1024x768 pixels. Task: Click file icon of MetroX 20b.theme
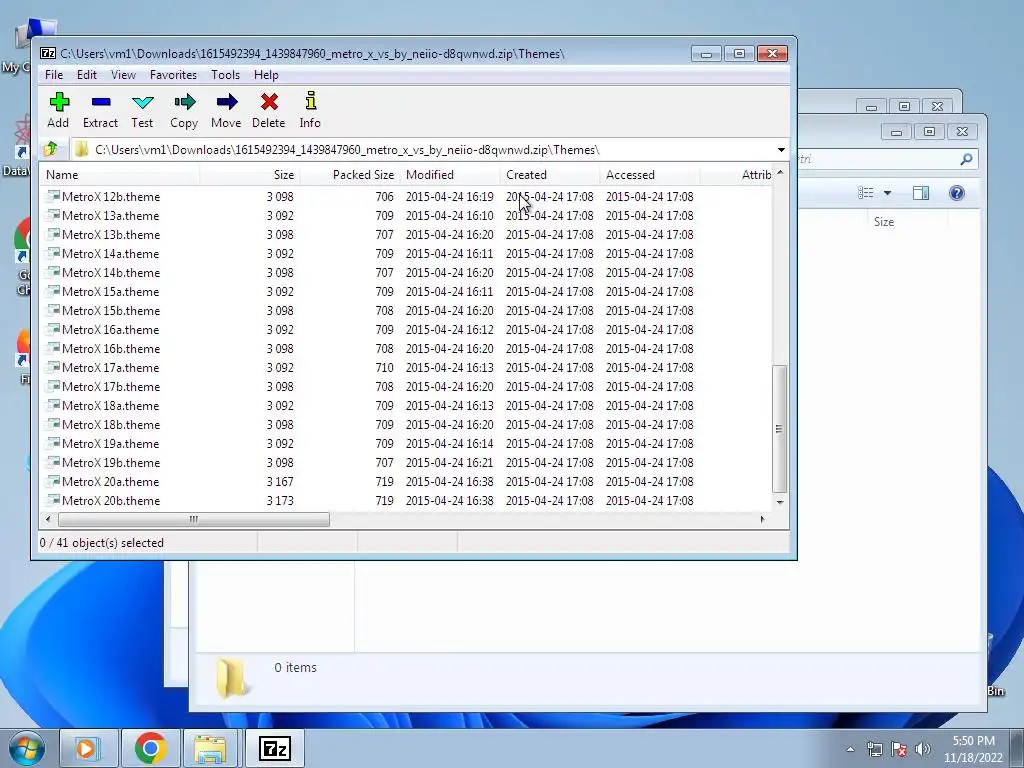point(53,500)
